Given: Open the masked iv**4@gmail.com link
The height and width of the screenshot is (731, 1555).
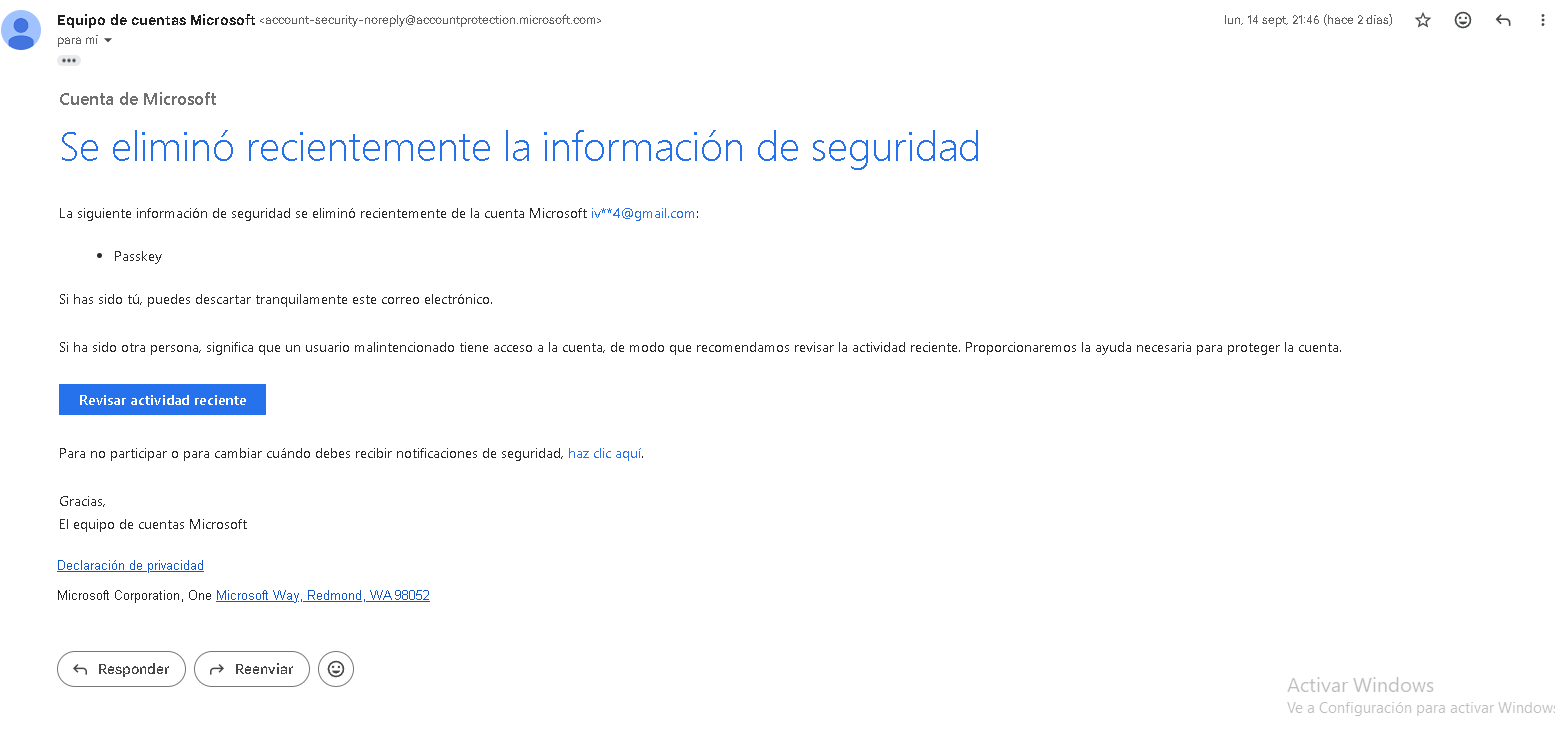Looking at the screenshot, I should coord(643,213).
